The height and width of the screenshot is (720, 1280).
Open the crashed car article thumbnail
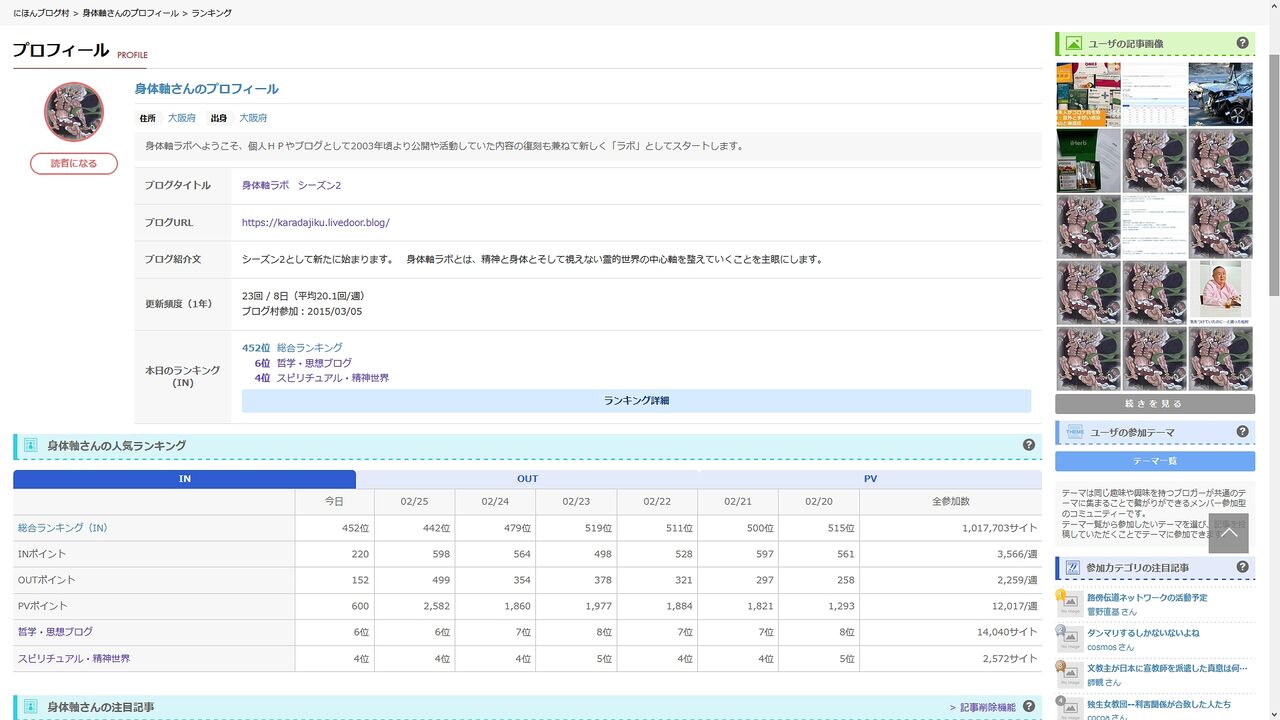click(x=1220, y=95)
